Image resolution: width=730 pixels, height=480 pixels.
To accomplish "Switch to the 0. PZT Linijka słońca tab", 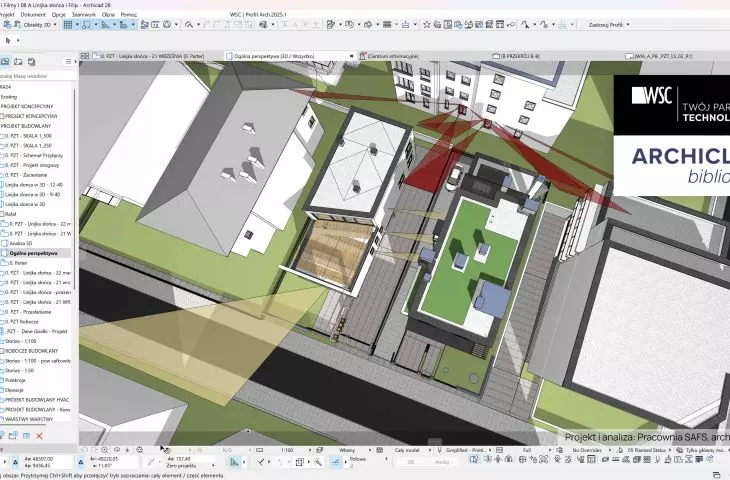I will tap(153, 56).
